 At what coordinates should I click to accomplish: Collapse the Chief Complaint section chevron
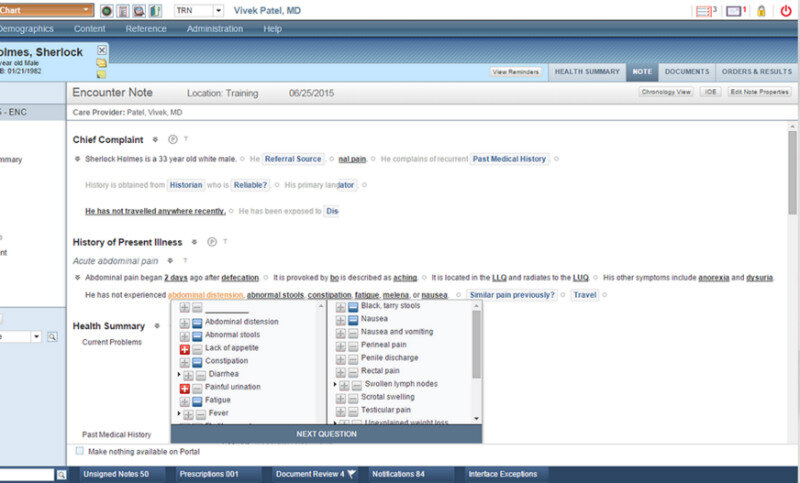[x=155, y=140]
